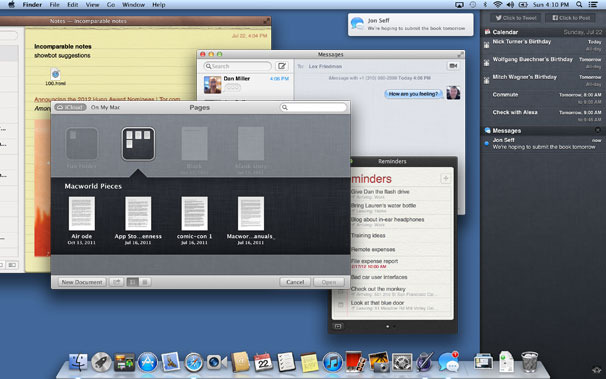Dismiss Messages section in Notification Center

pyautogui.click(x=597, y=130)
